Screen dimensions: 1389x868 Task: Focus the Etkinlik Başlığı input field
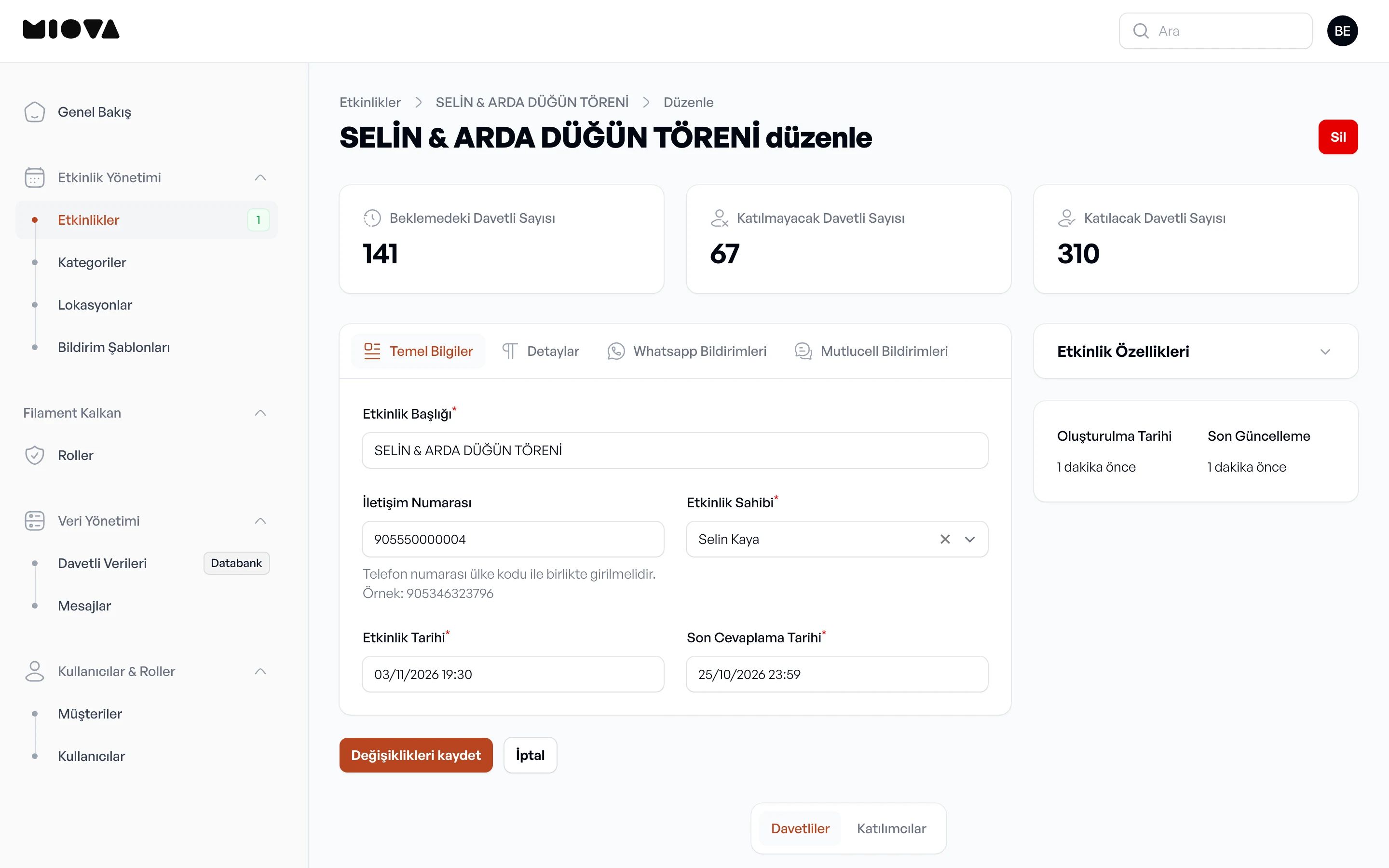(675, 451)
